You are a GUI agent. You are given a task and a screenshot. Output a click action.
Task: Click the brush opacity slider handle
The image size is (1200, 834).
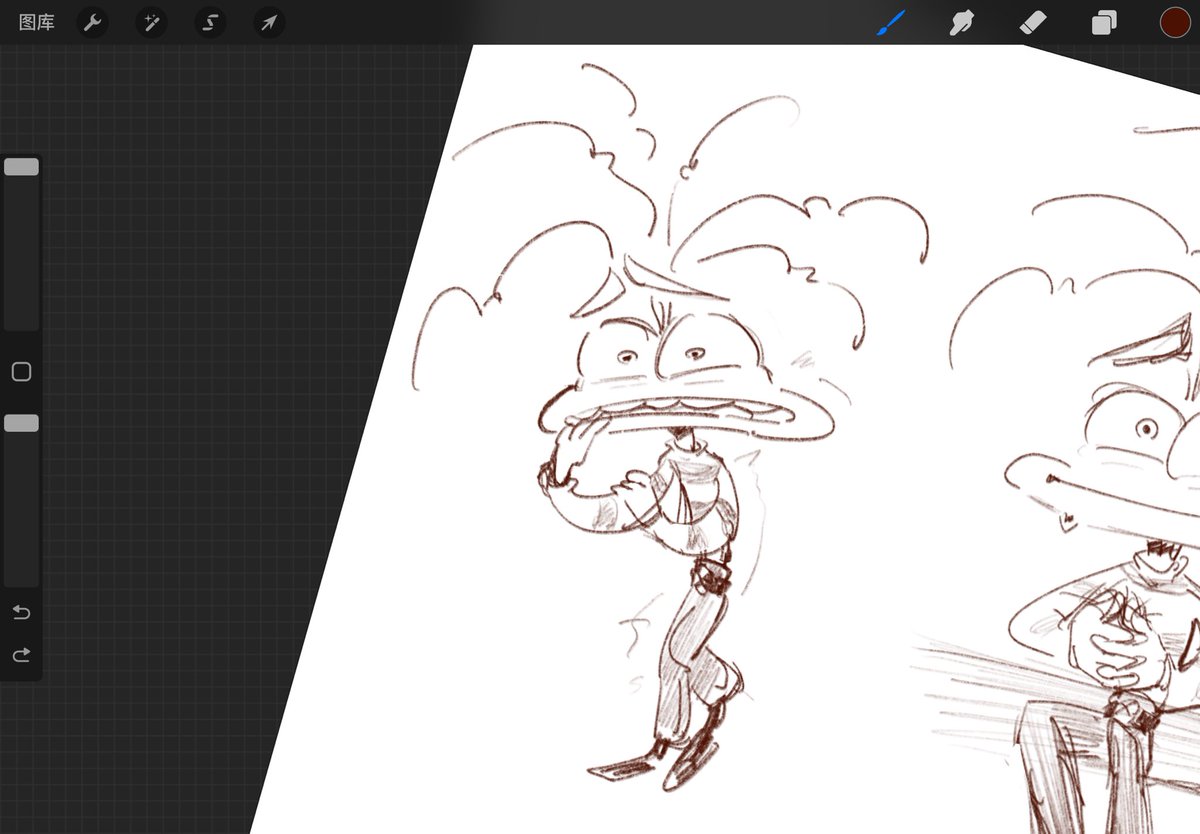click(x=21, y=424)
